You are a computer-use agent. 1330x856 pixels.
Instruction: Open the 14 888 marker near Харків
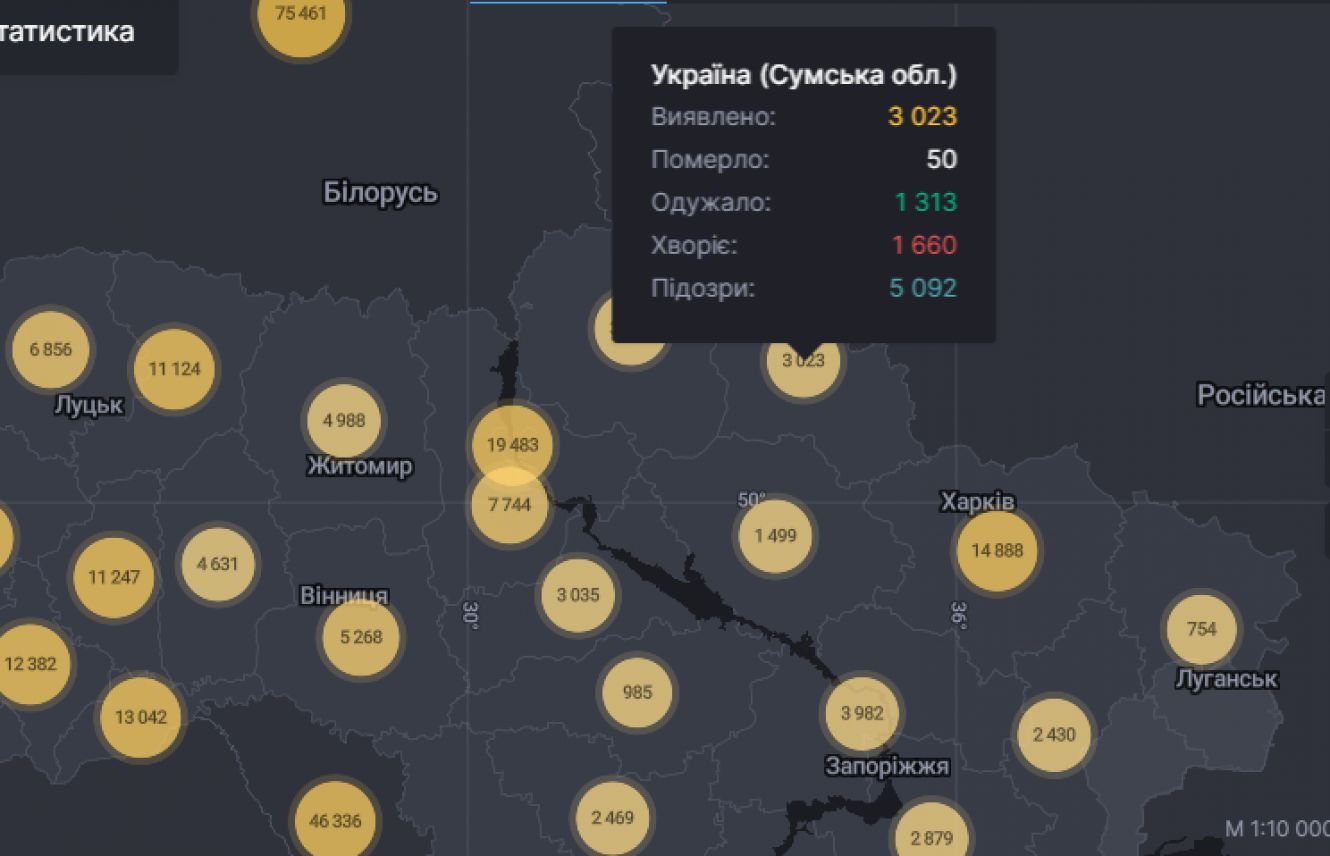click(x=997, y=550)
